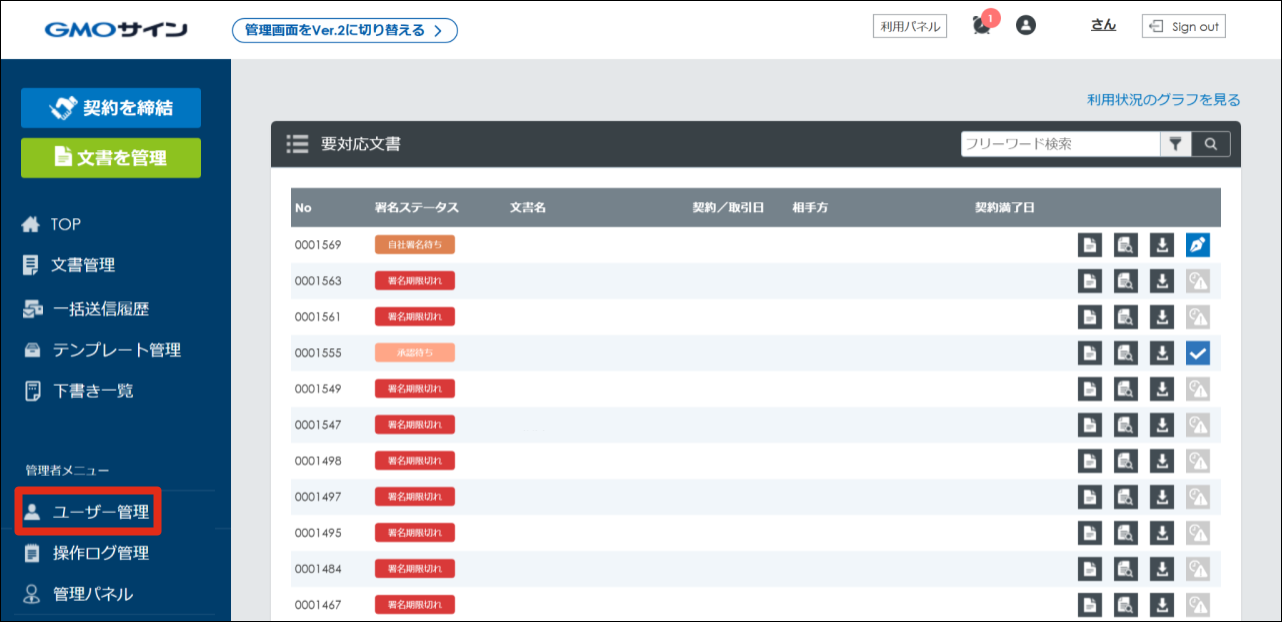Preview document 0001549 with the magnifier page icon
1282x622 pixels.
tap(1125, 389)
